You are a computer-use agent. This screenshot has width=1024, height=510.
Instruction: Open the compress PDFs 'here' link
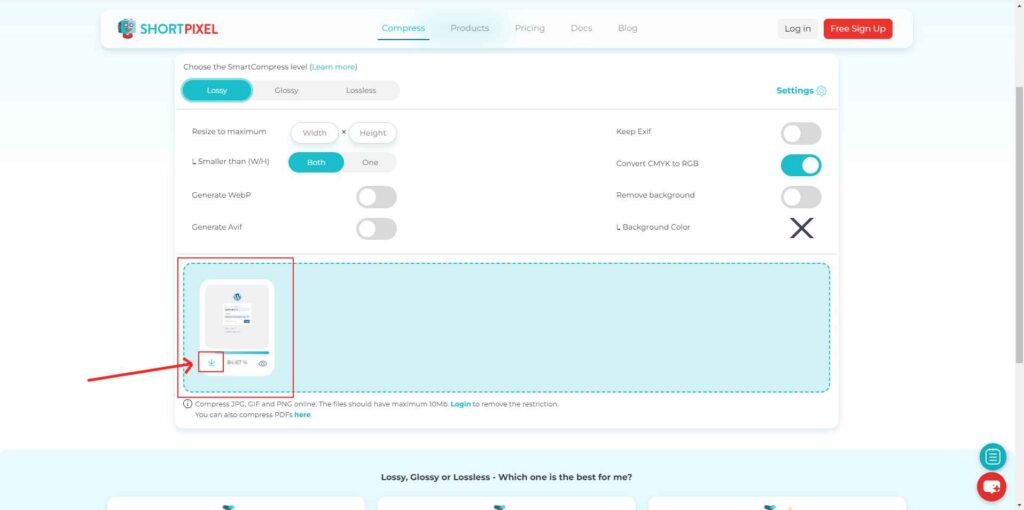(302, 415)
